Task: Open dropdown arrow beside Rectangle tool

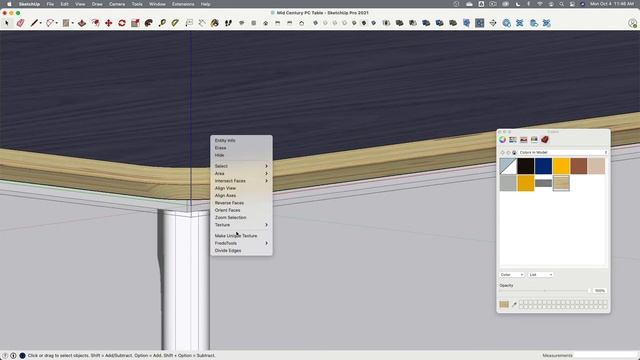Action: [72, 23]
